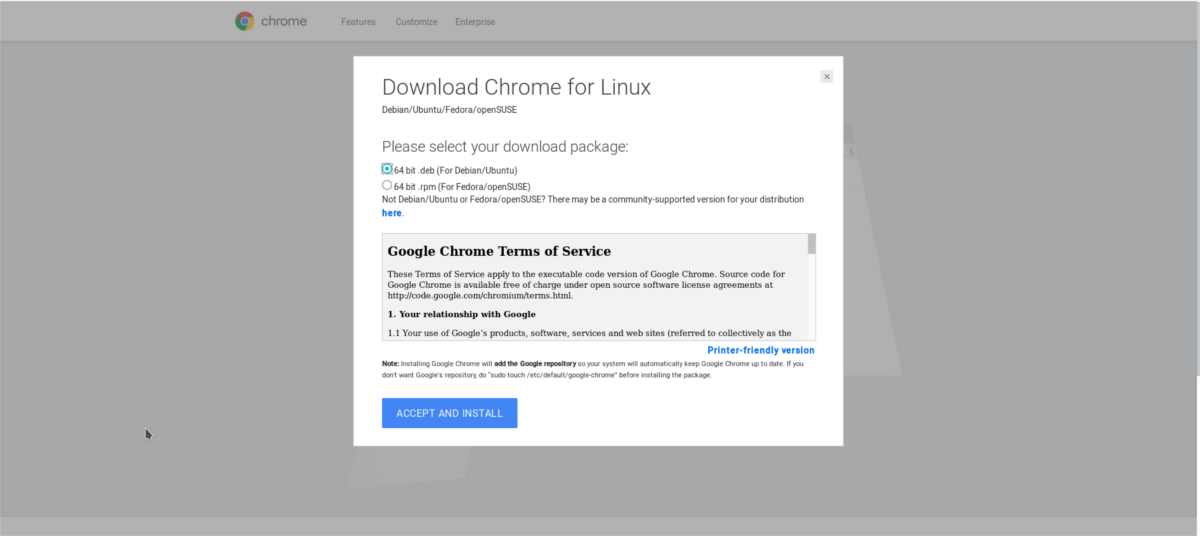The height and width of the screenshot is (536, 1200).
Task: Click the ACCEPT AND INSTALL button
Action: point(449,413)
